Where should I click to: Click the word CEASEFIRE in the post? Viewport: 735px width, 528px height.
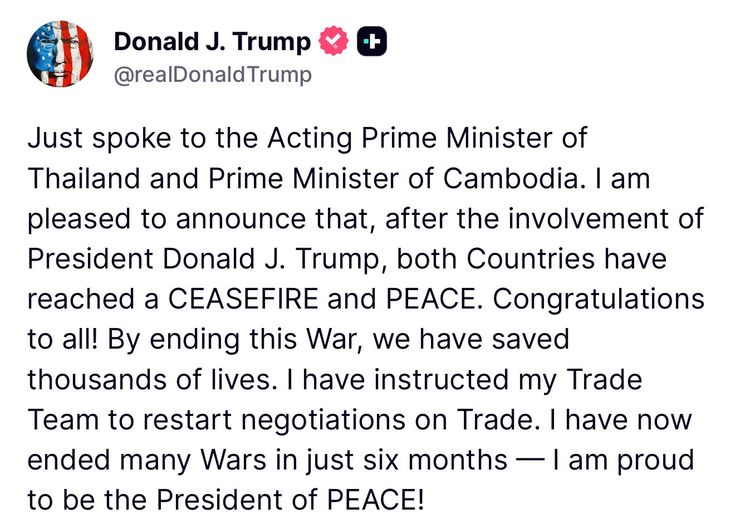click(243, 299)
